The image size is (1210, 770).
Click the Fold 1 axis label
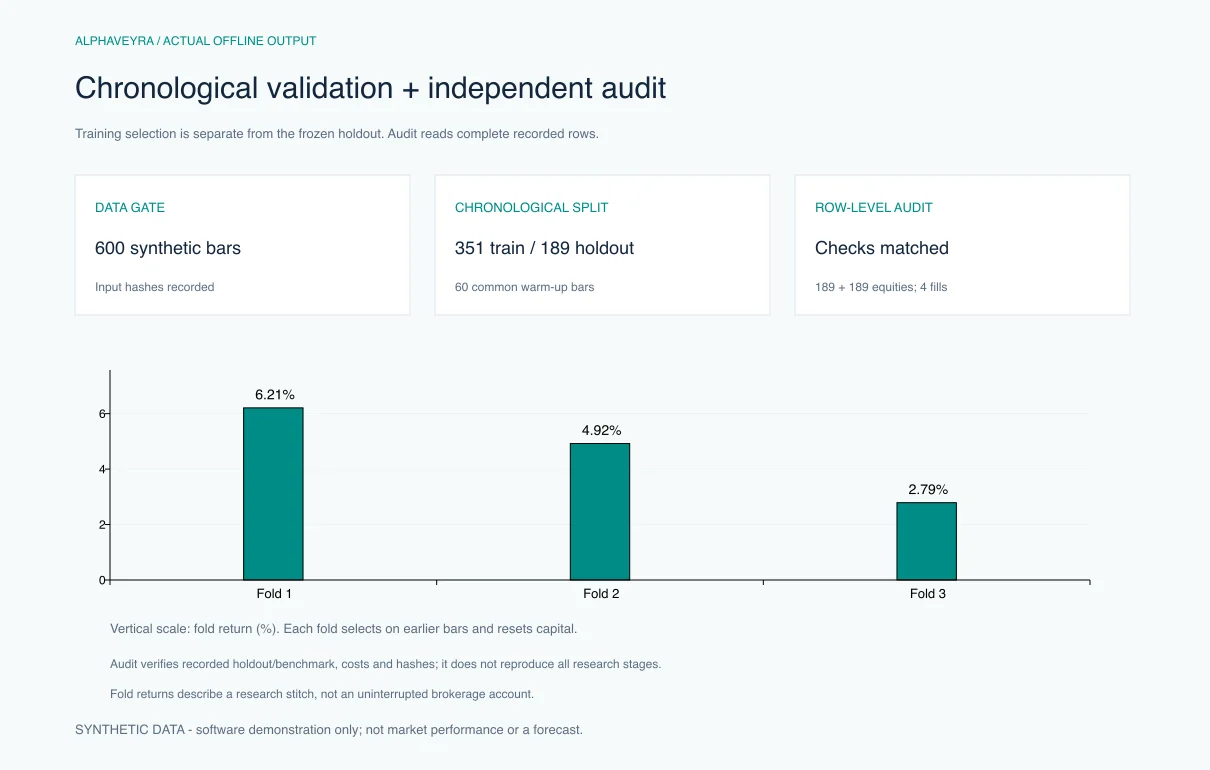tap(274, 594)
